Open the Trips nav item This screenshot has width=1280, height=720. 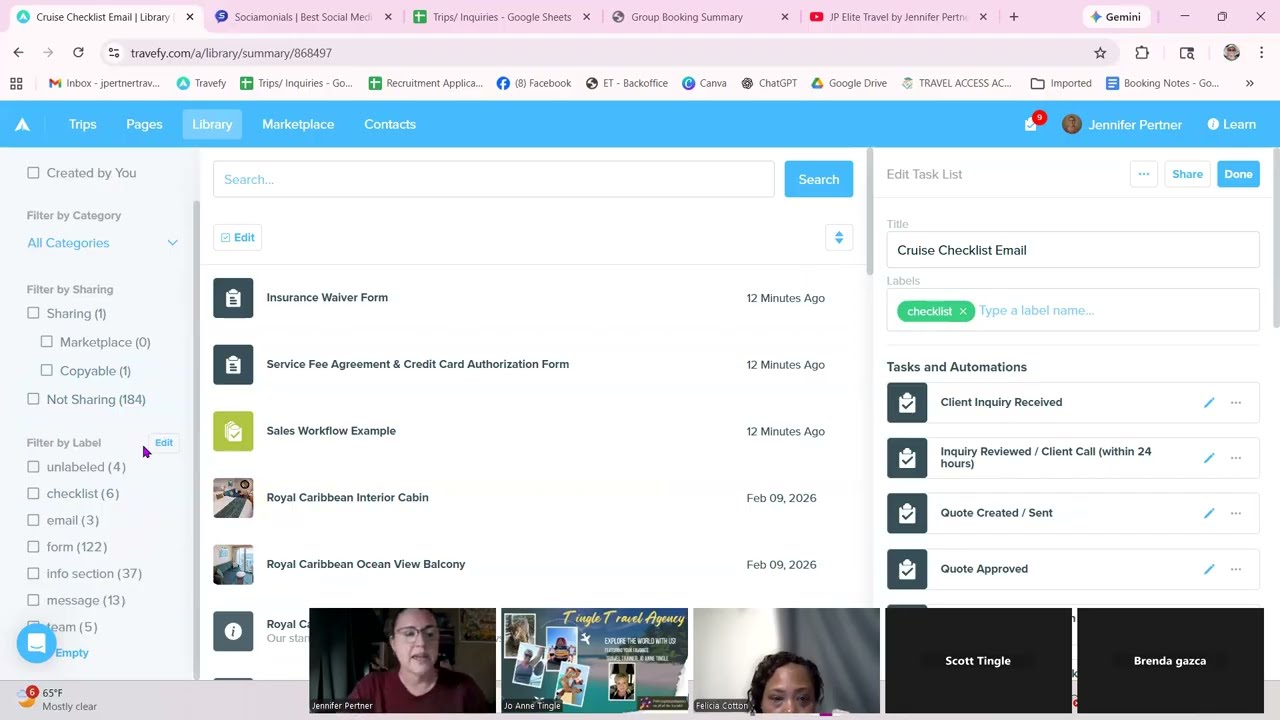(x=83, y=124)
